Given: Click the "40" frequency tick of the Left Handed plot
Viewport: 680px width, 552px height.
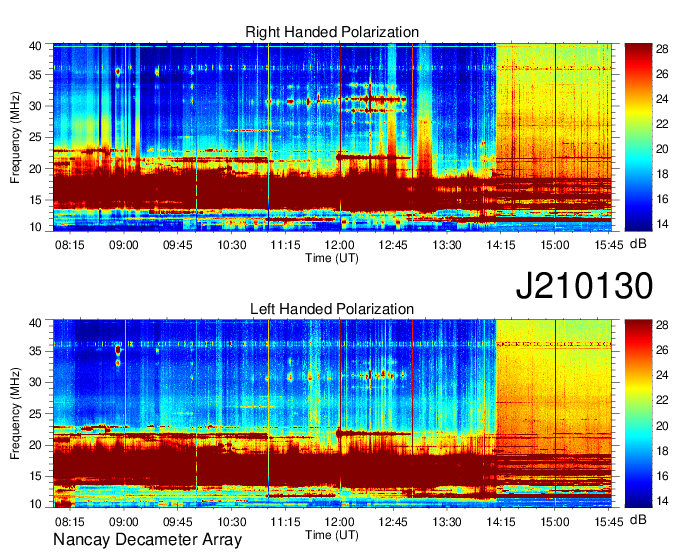Looking at the screenshot, I should click(x=36, y=322).
